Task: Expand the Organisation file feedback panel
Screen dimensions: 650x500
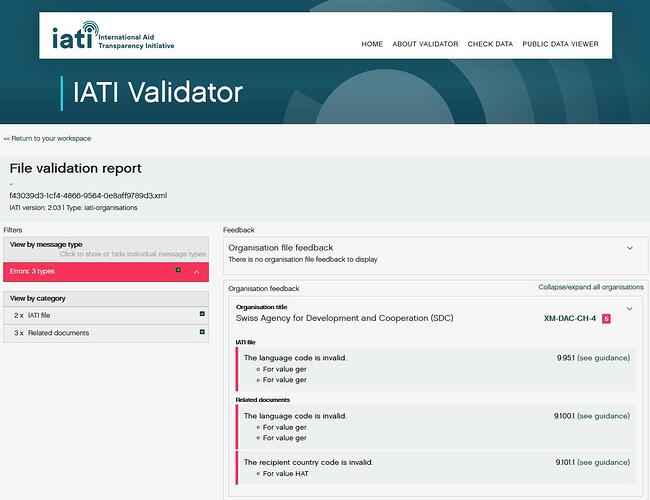Action: pos(629,248)
